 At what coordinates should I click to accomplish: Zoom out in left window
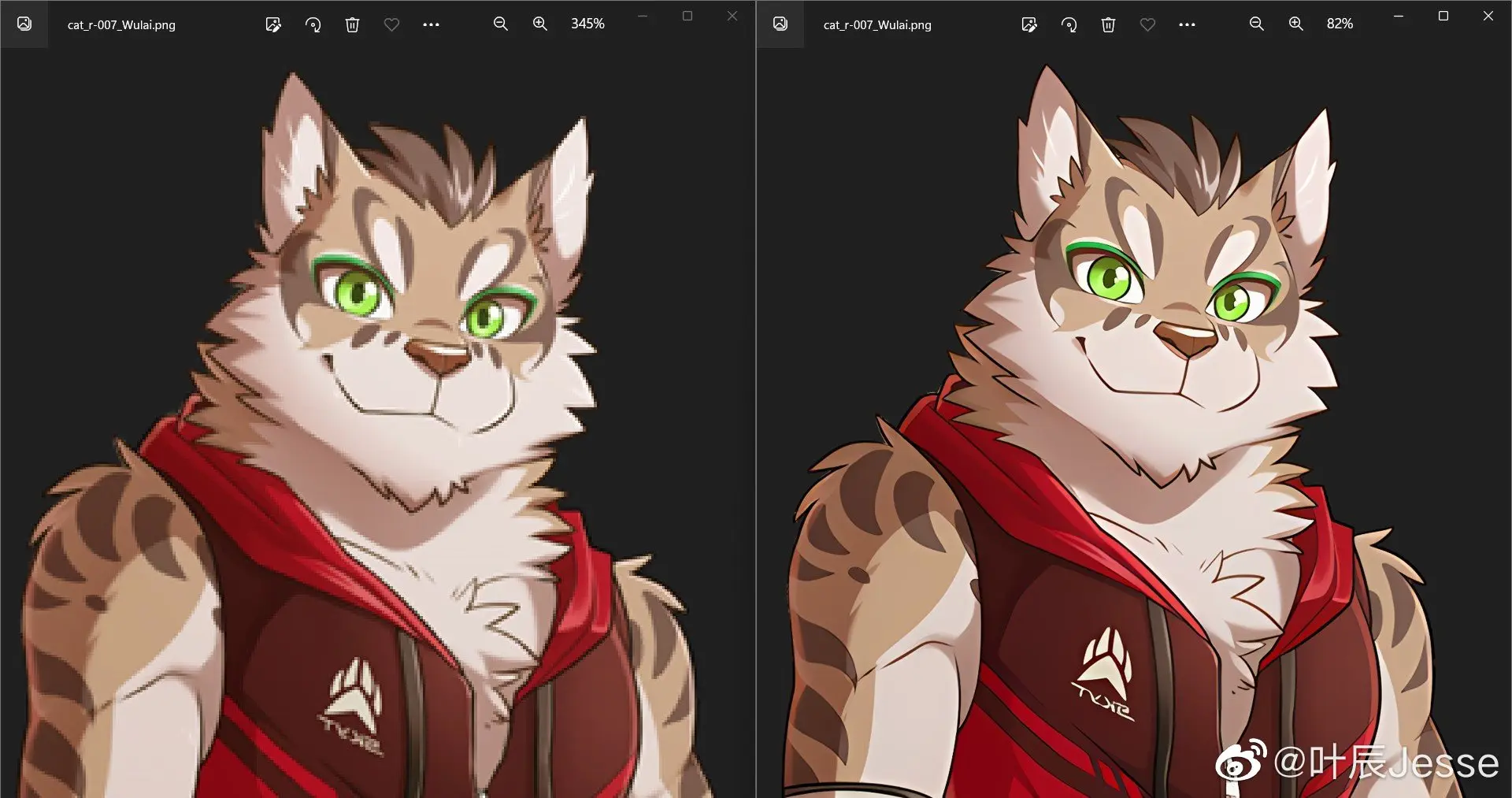500,24
